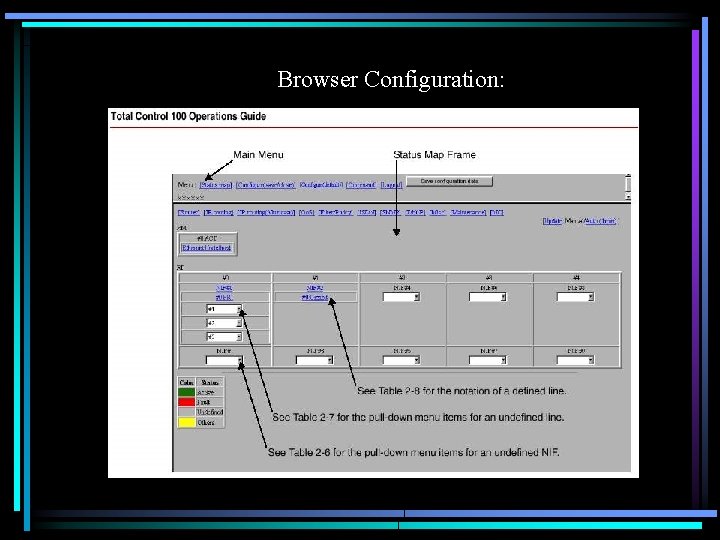Click the green Active status swatch
The height and width of the screenshot is (540, 720).
click(186, 392)
